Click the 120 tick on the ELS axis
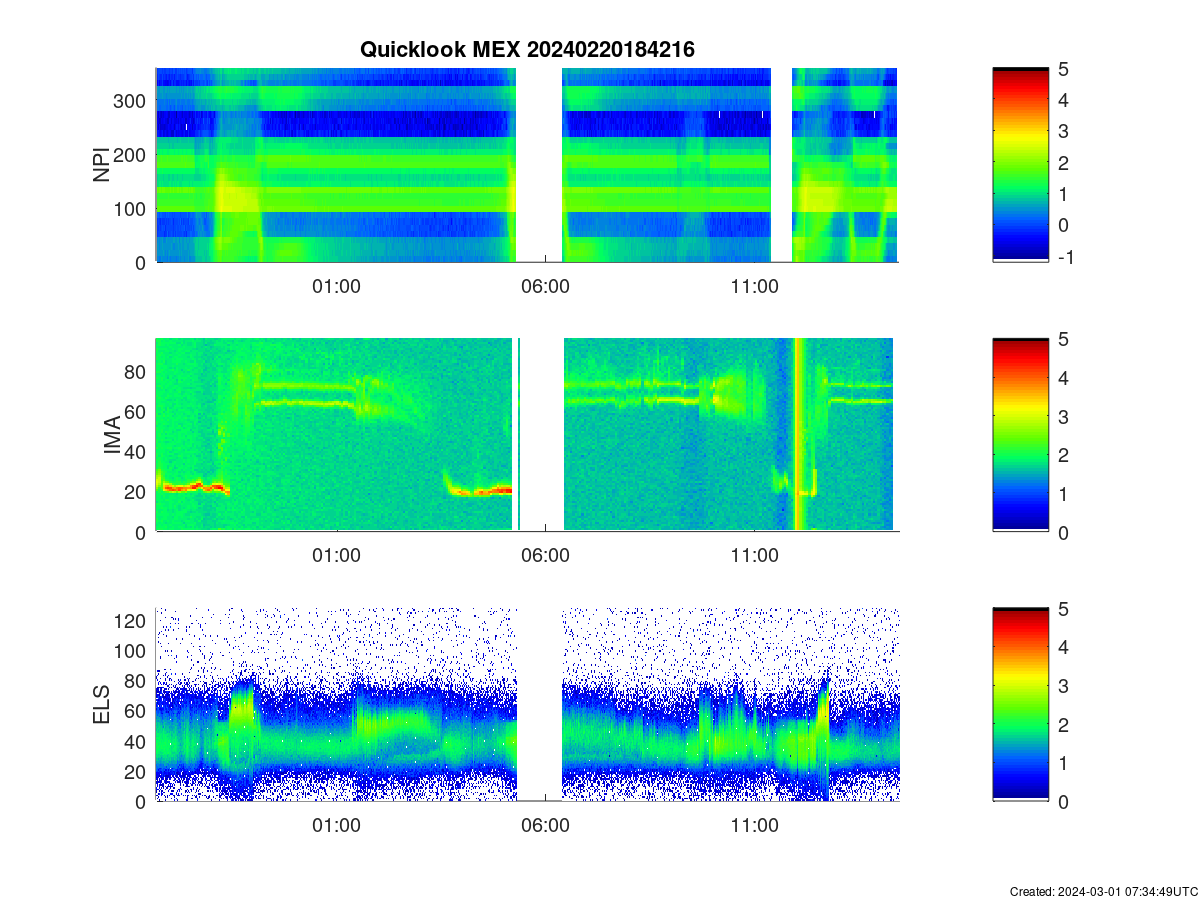The width and height of the screenshot is (1200, 900). (131, 621)
